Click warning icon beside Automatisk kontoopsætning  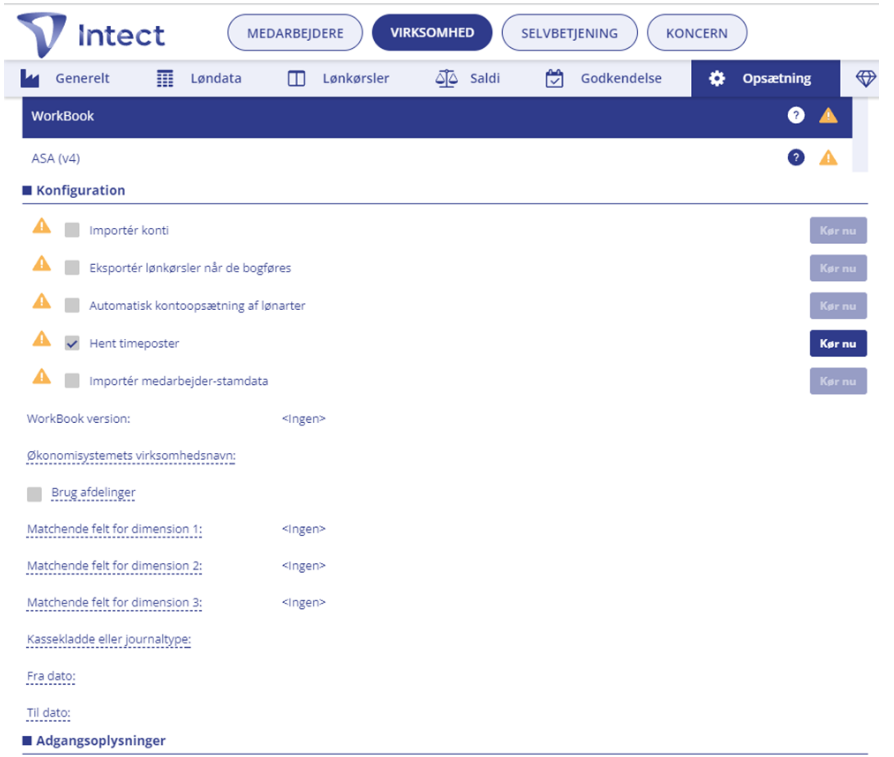tap(42, 302)
